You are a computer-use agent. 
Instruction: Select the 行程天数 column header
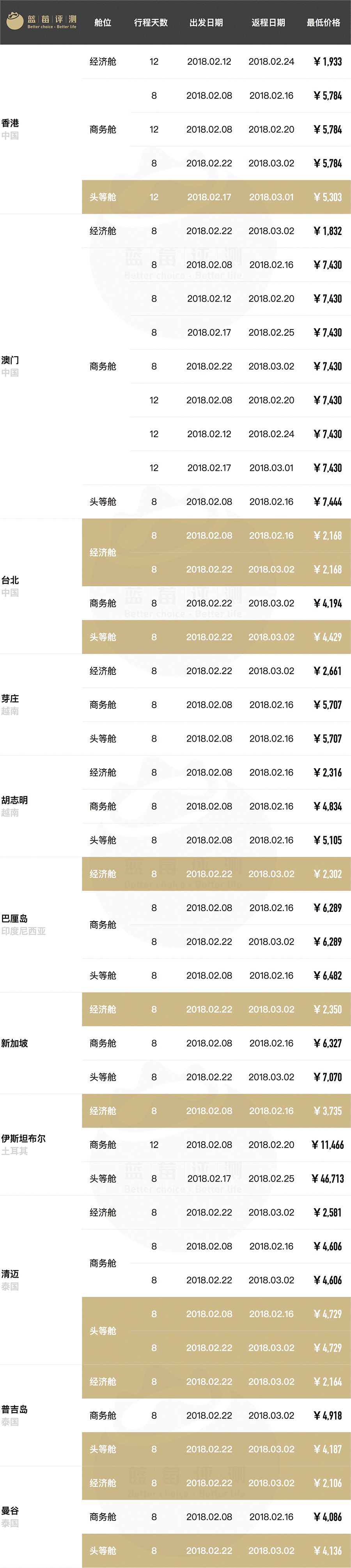[x=151, y=23]
